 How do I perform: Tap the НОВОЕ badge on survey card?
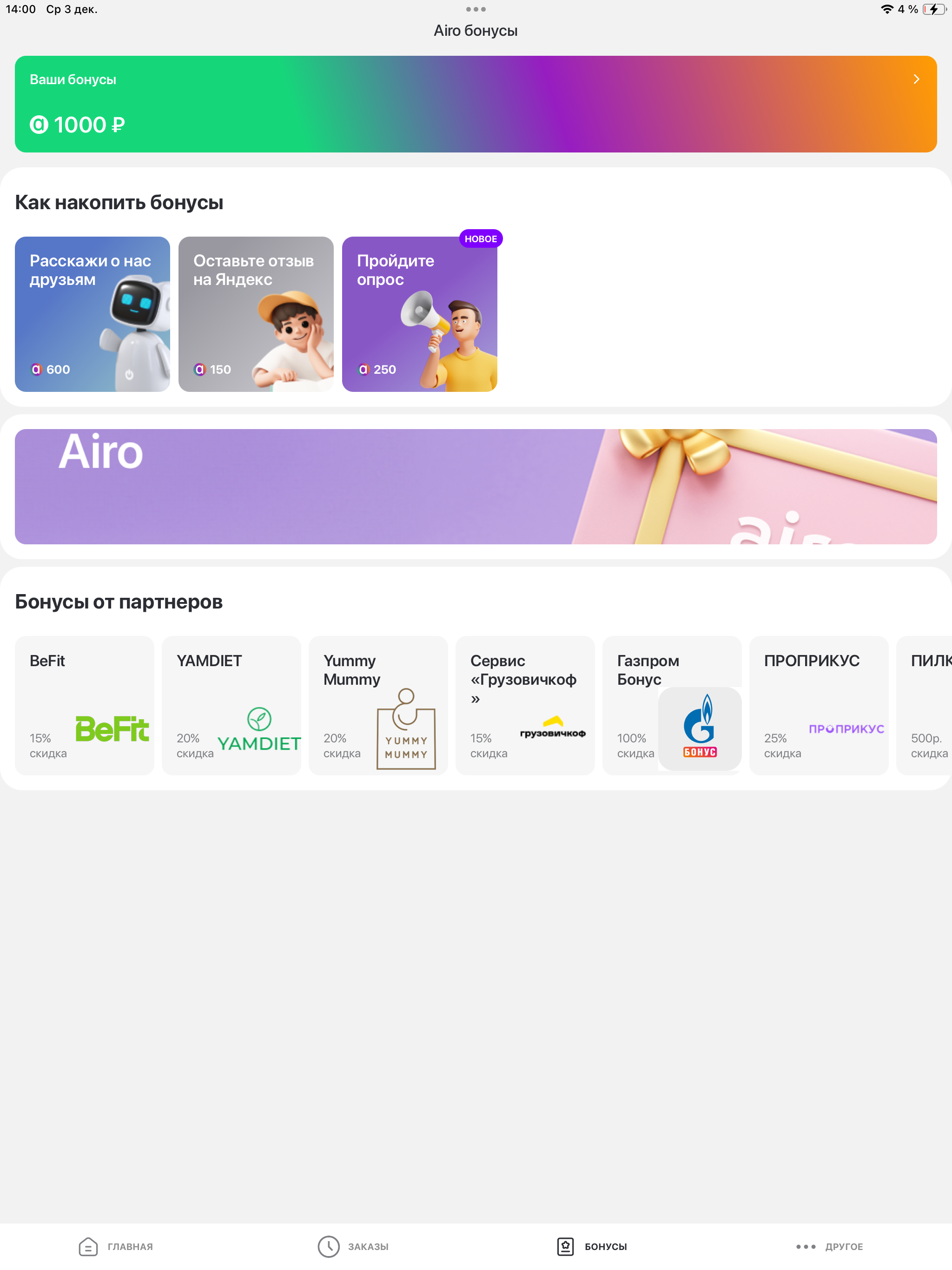(481, 239)
